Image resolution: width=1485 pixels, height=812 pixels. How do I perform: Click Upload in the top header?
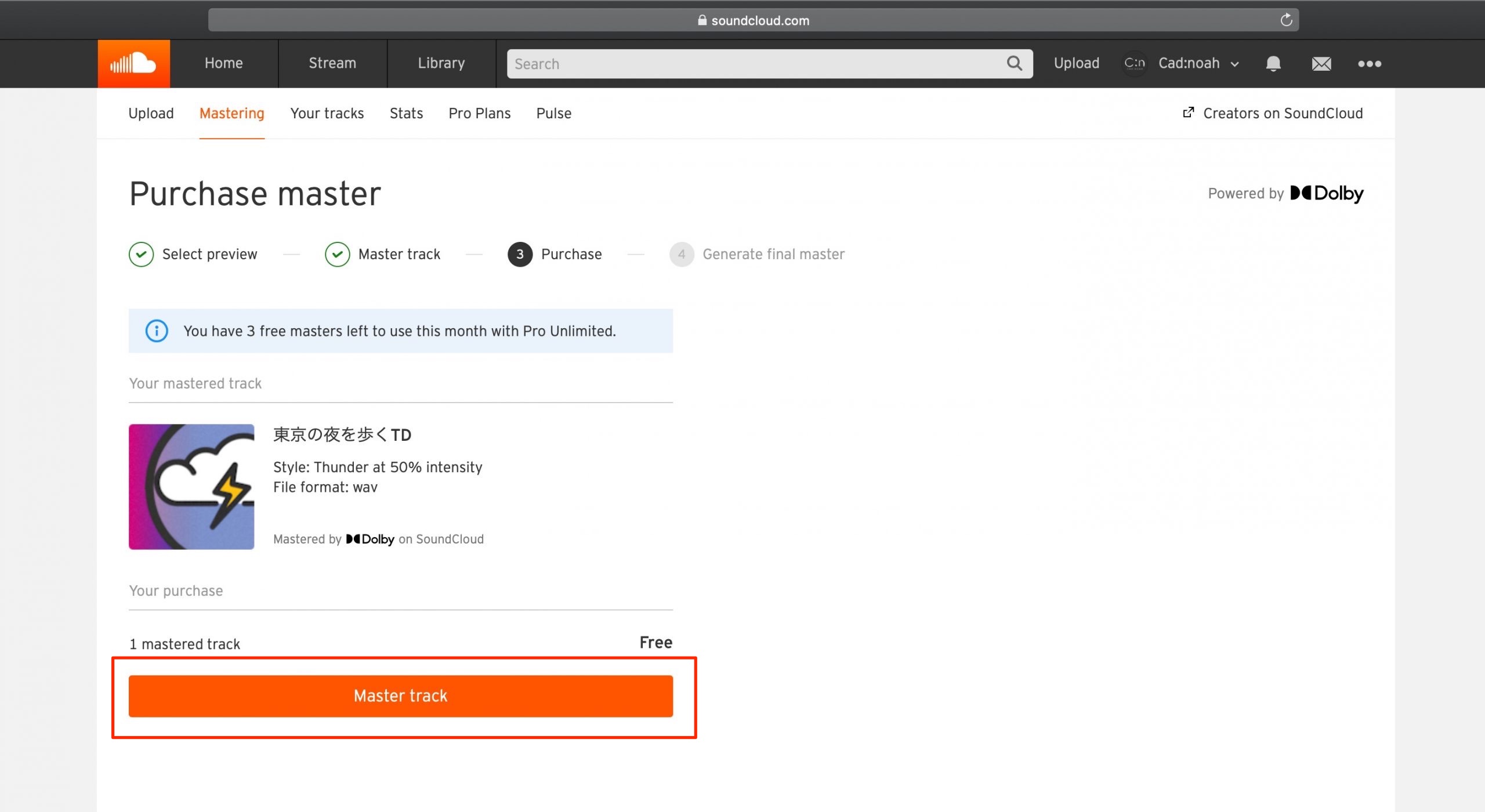(x=1076, y=63)
